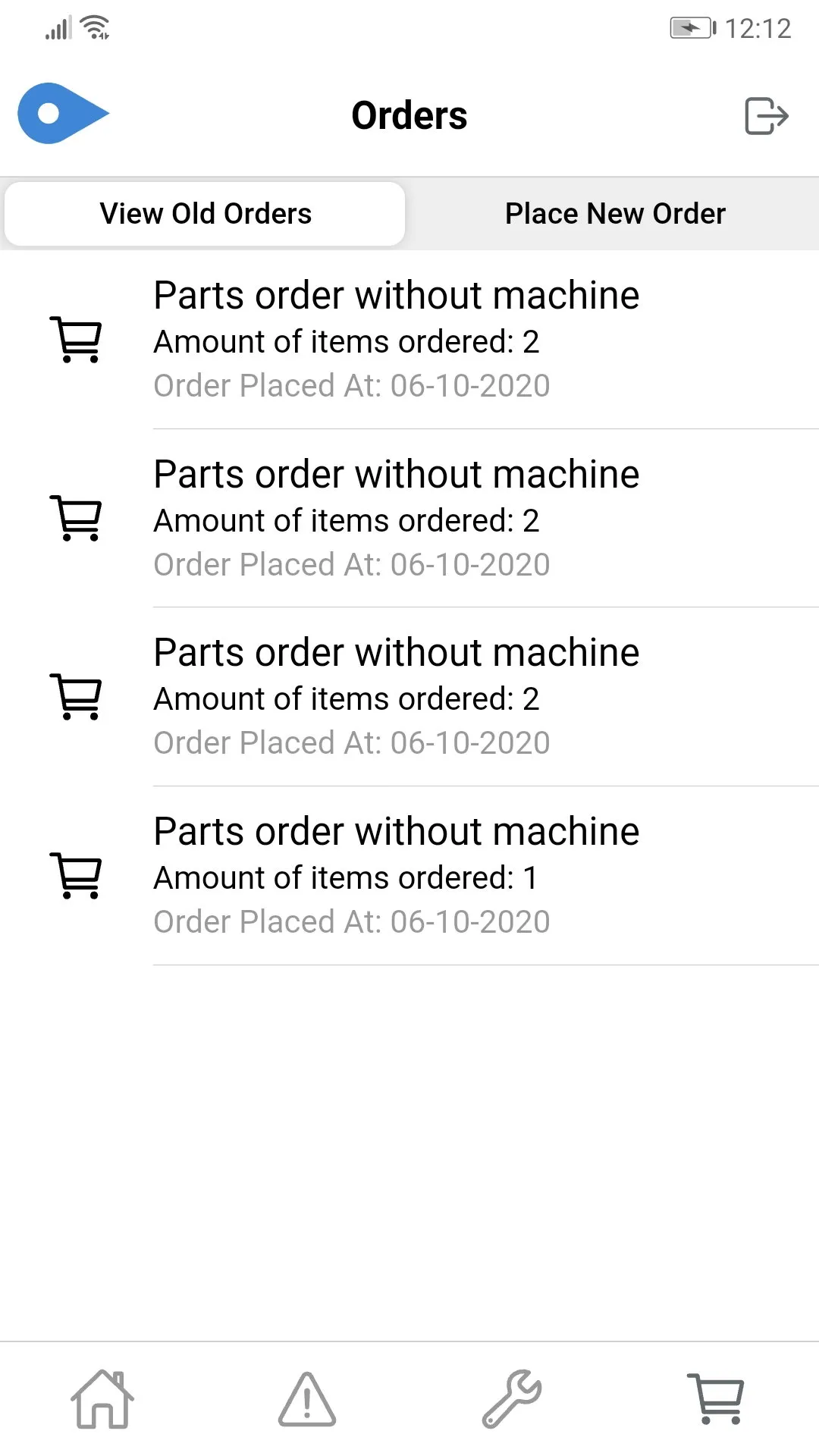Open the wrench maintenance icon
This screenshot has width=819, height=1456.
512,1399
